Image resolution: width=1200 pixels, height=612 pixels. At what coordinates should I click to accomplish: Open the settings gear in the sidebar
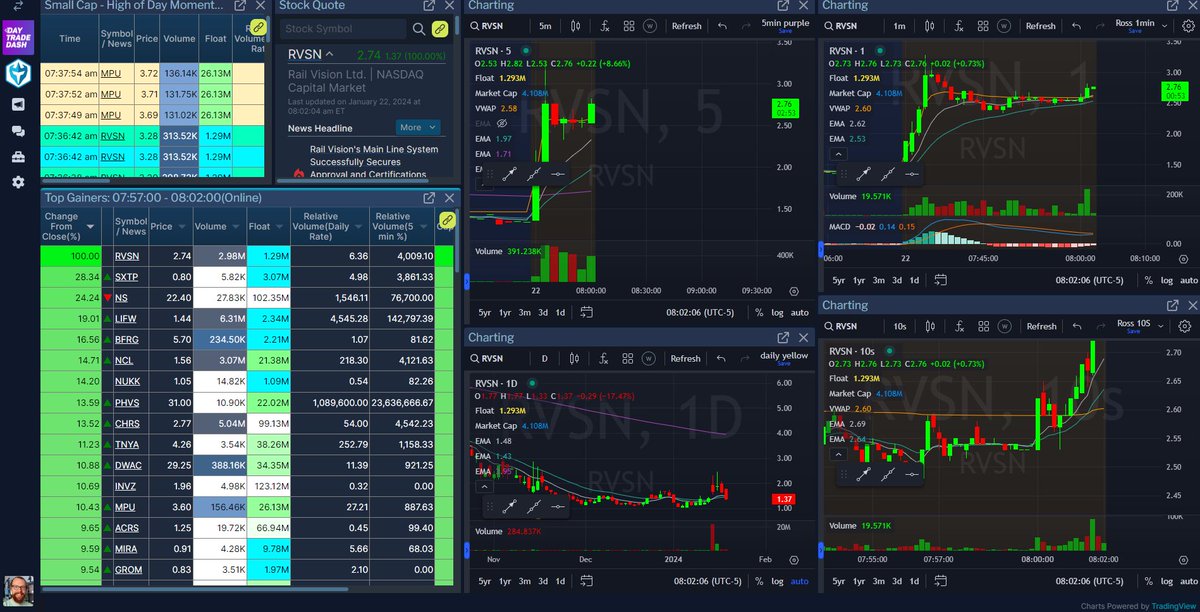(x=18, y=182)
